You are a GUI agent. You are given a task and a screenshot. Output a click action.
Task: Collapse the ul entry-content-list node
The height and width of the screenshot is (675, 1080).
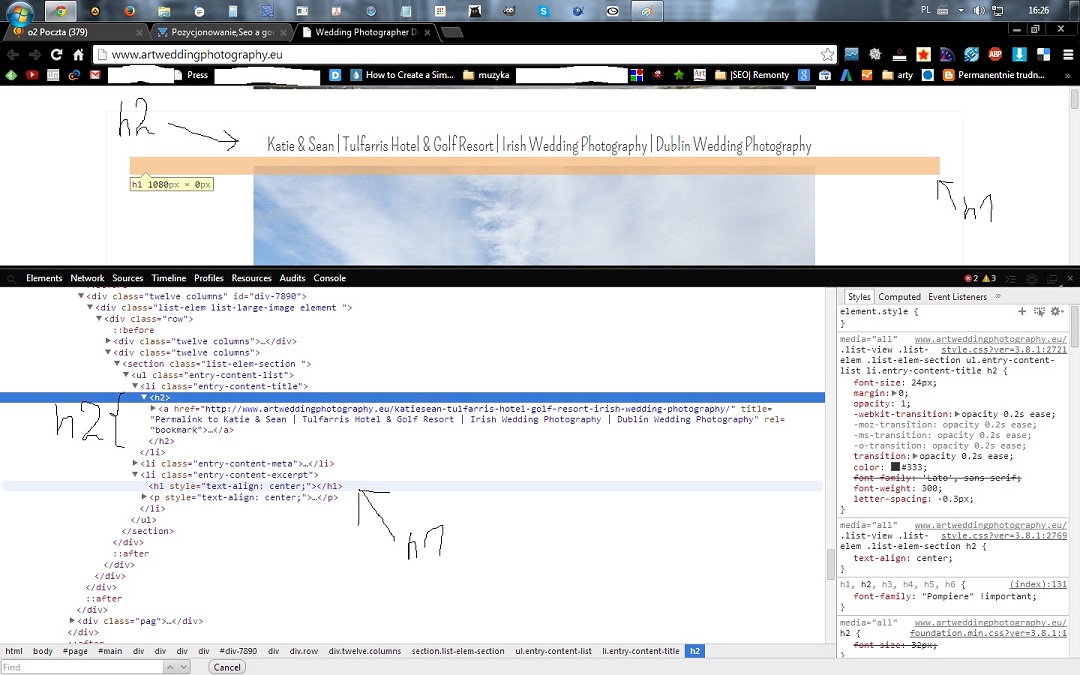[127, 375]
